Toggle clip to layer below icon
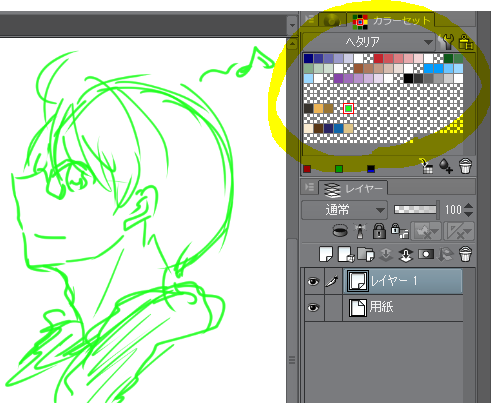 point(339,231)
